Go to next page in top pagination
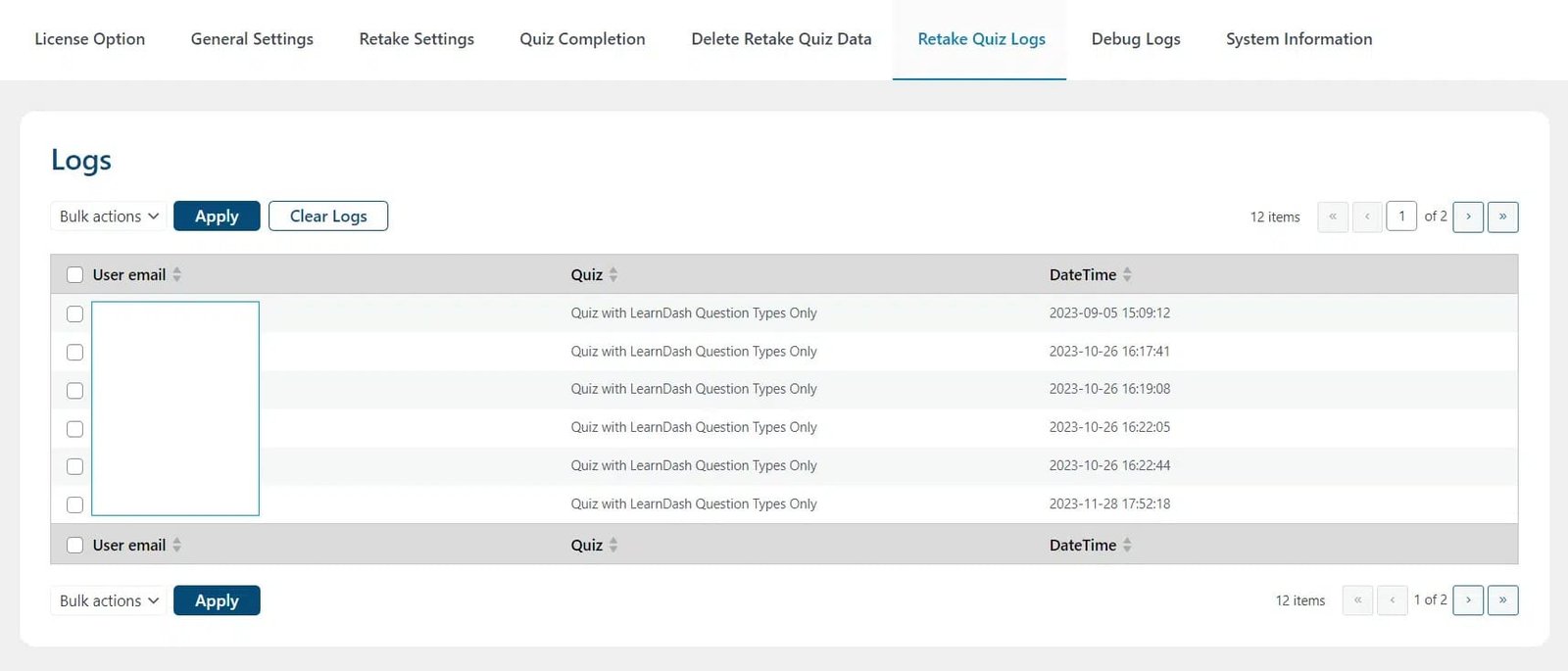Screen dimensions: 1568x671 coord(1468,216)
